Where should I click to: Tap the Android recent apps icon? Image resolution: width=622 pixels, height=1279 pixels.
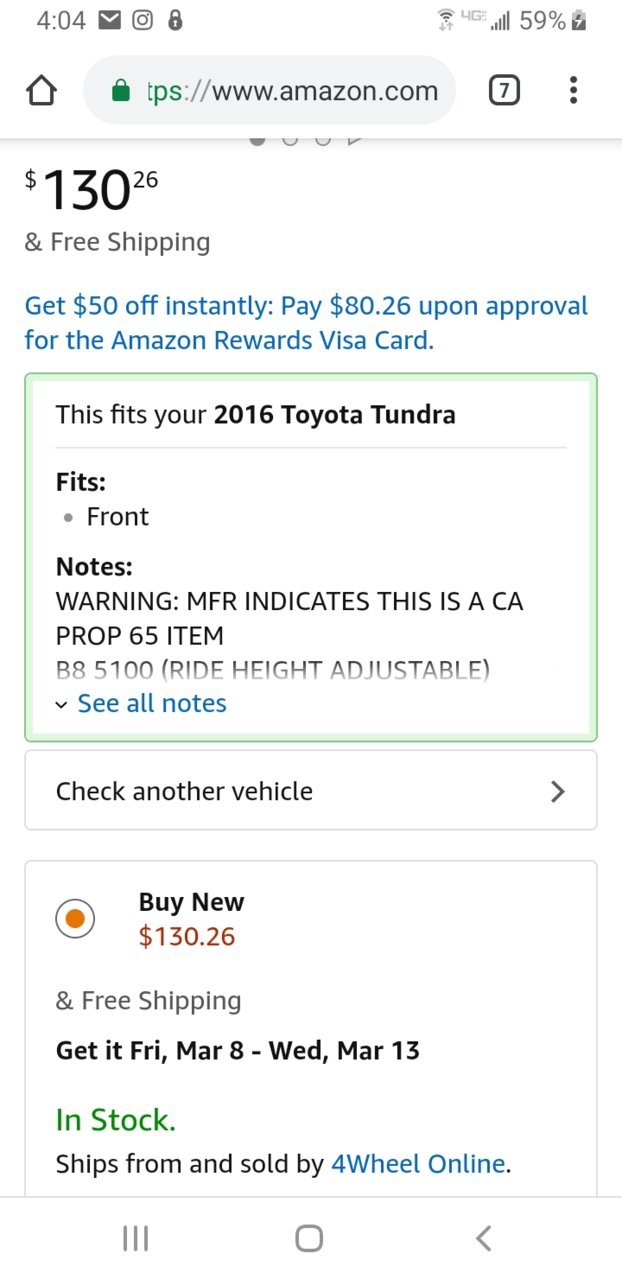coord(135,1239)
